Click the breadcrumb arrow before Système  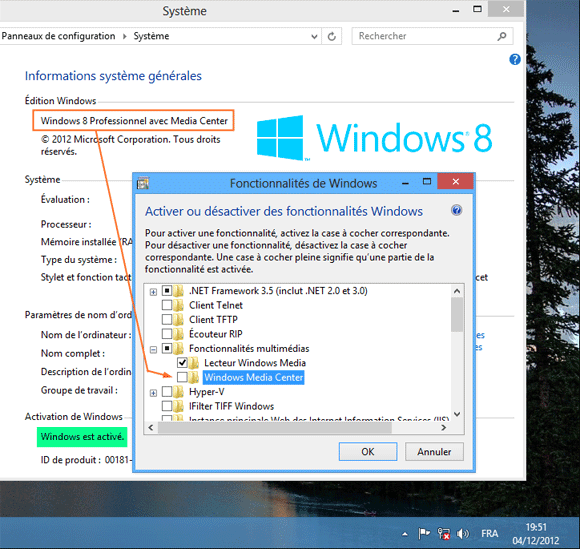[x=125, y=36]
